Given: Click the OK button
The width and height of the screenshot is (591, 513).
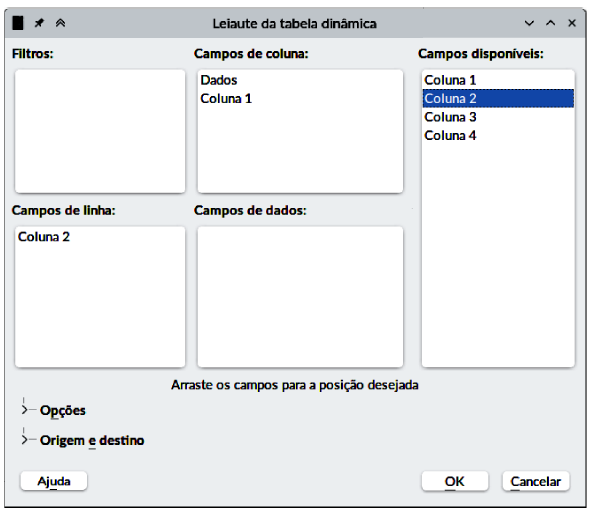Looking at the screenshot, I should pyautogui.click(x=455, y=481).
